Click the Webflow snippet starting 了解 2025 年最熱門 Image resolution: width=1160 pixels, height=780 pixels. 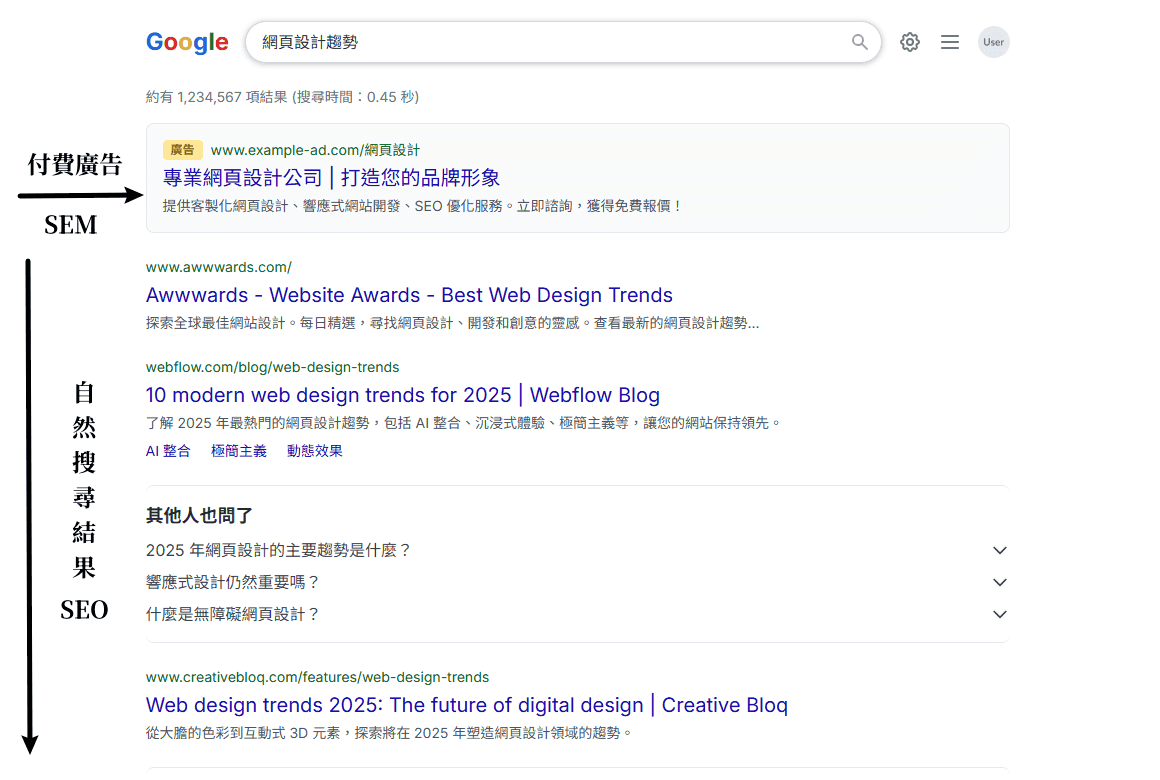[464, 423]
